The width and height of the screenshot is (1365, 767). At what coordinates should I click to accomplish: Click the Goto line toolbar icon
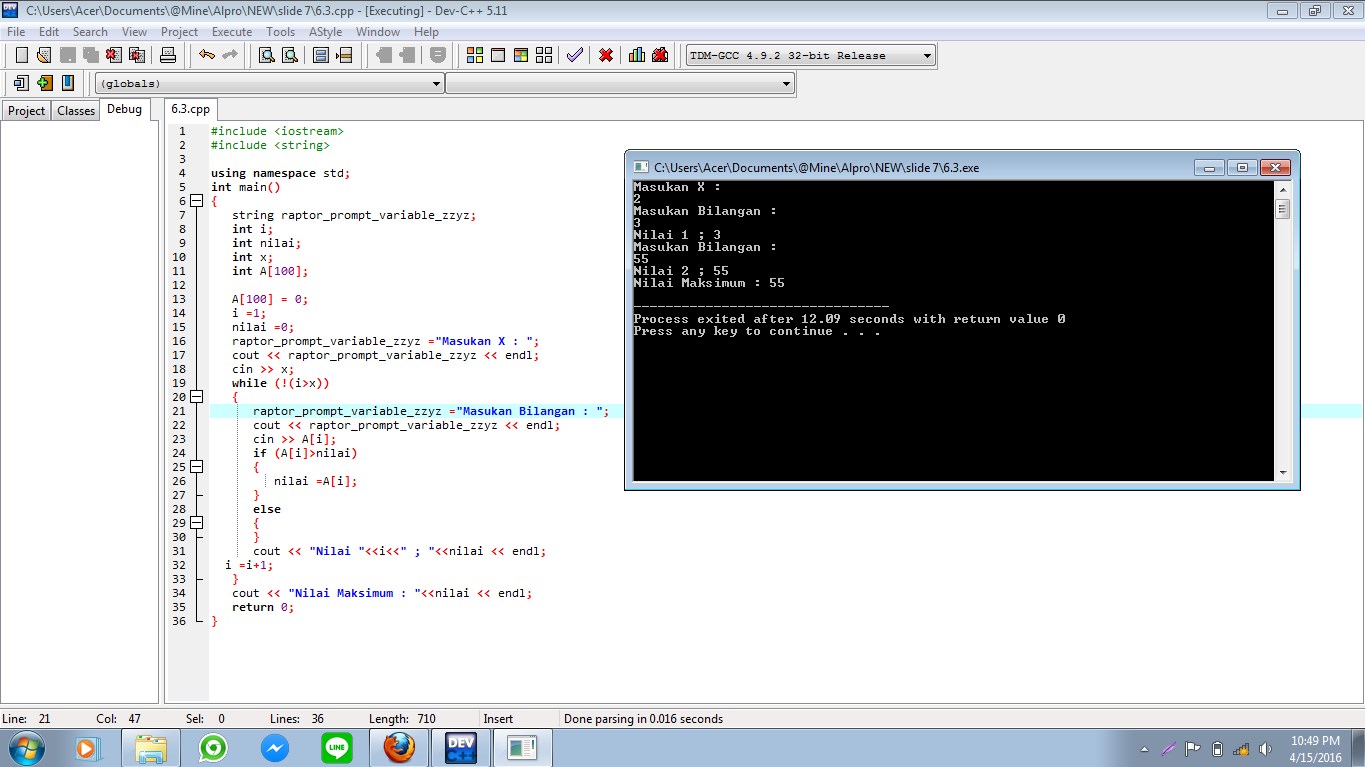click(344, 55)
